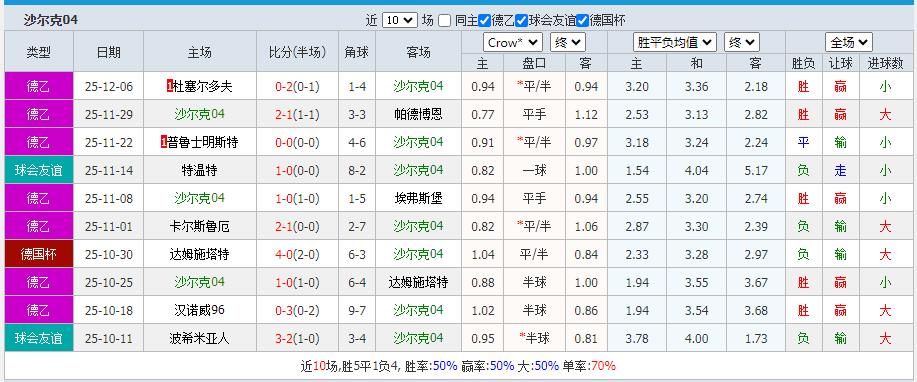Click the 埃弗斯堡 away team
The image size is (917, 382).
tap(418, 198)
